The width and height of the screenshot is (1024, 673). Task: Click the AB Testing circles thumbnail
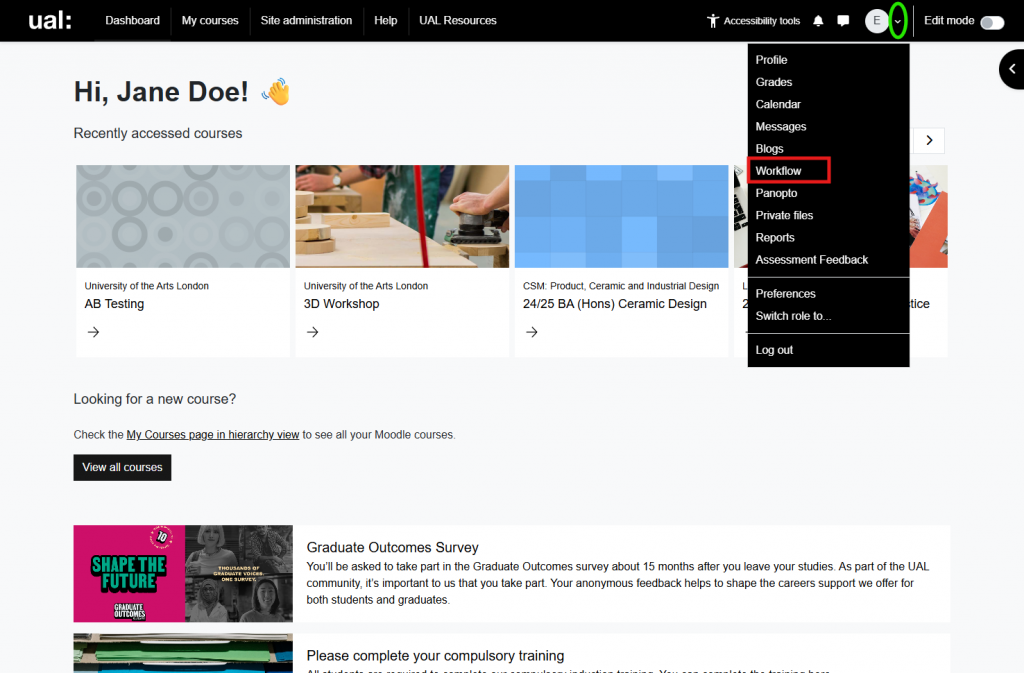[183, 216]
